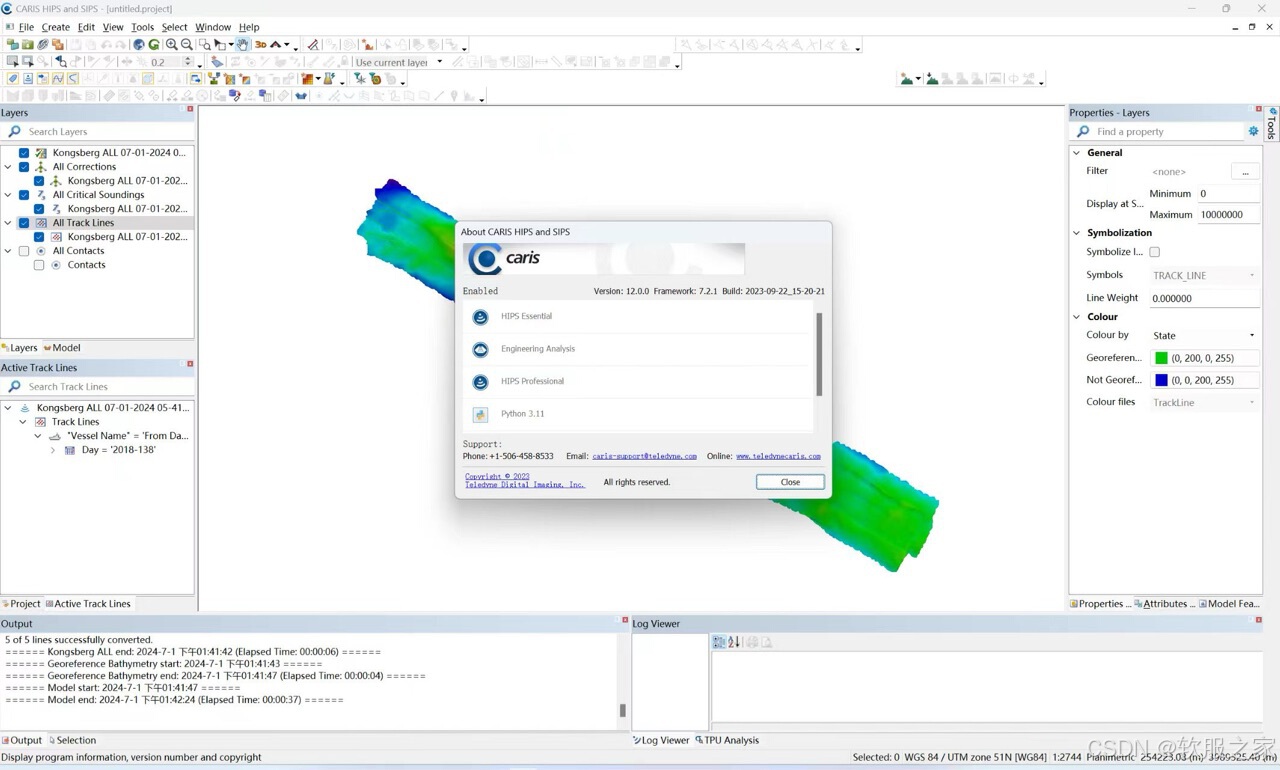Close the Layers panel with red X
The image size is (1280, 770).
tap(190, 109)
